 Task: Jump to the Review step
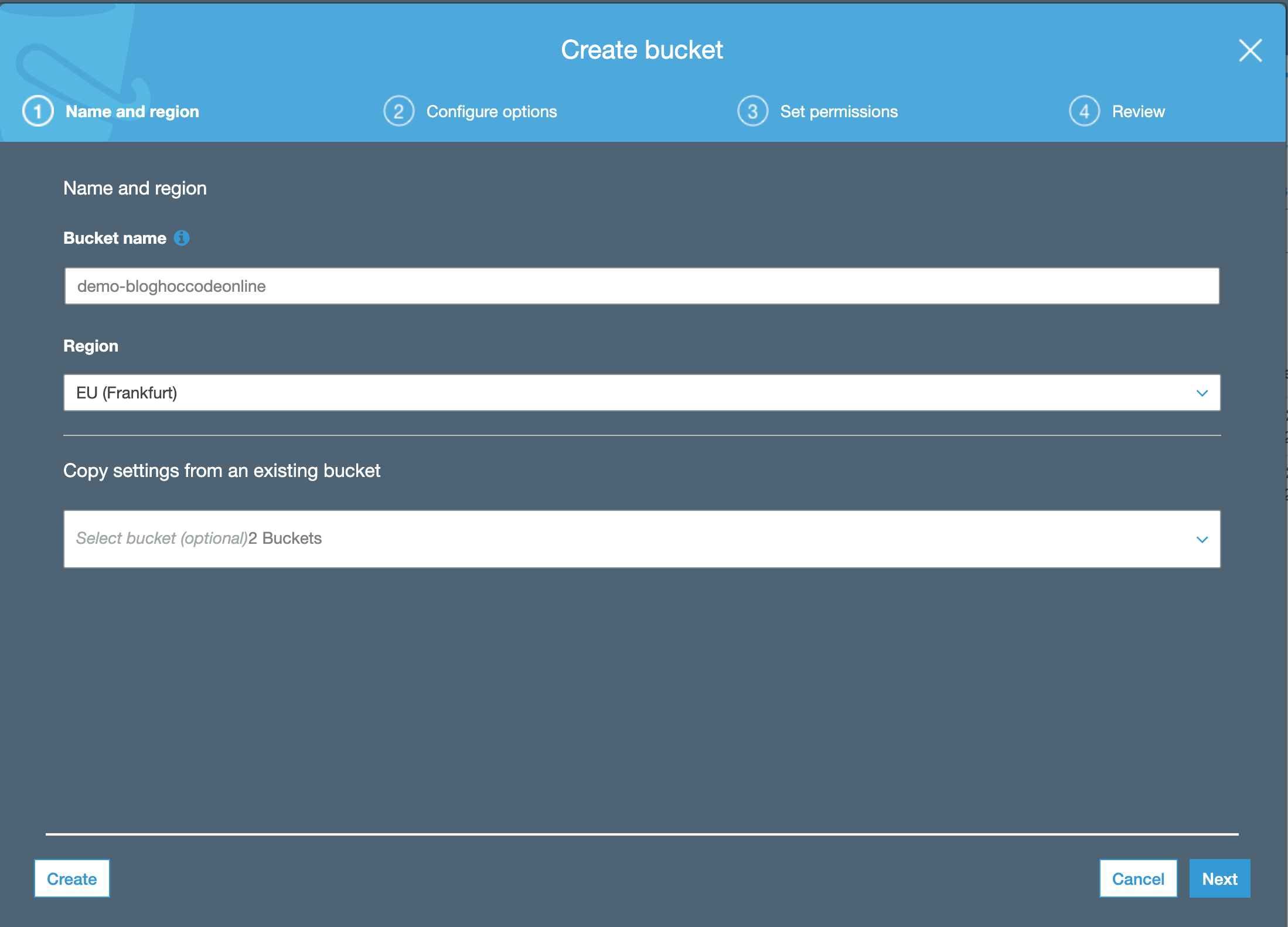(1138, 112)
